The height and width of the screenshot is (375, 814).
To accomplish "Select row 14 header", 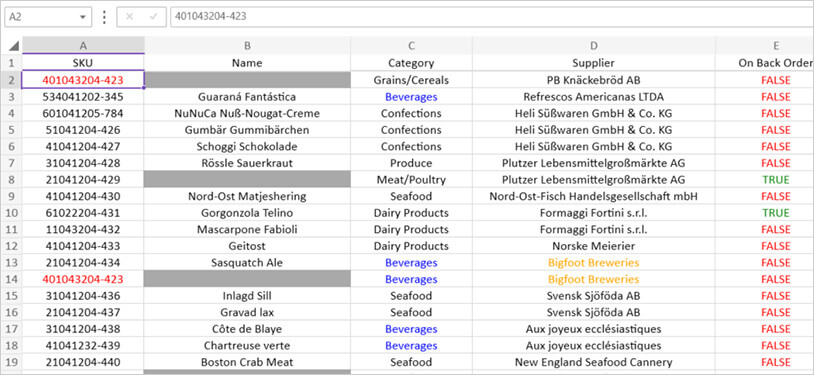I will pos(11,279).
